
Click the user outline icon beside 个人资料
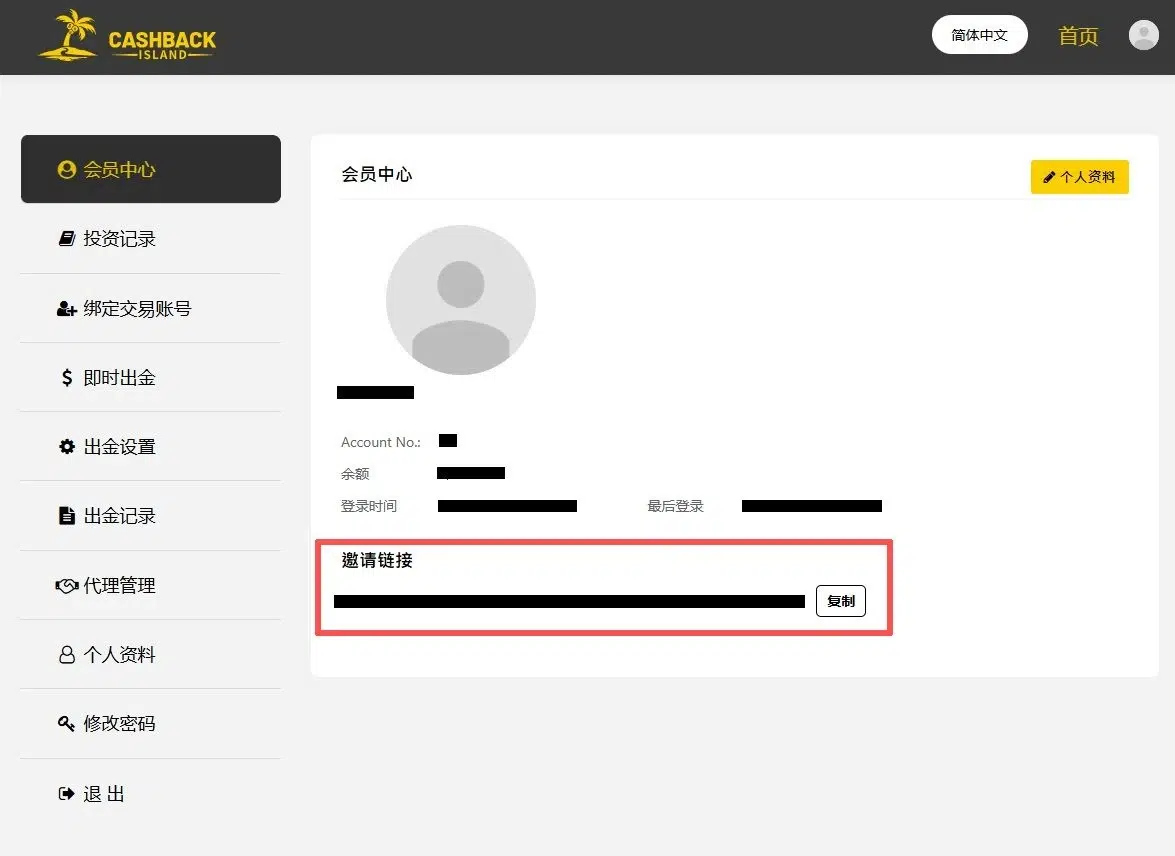pos(67,654)
